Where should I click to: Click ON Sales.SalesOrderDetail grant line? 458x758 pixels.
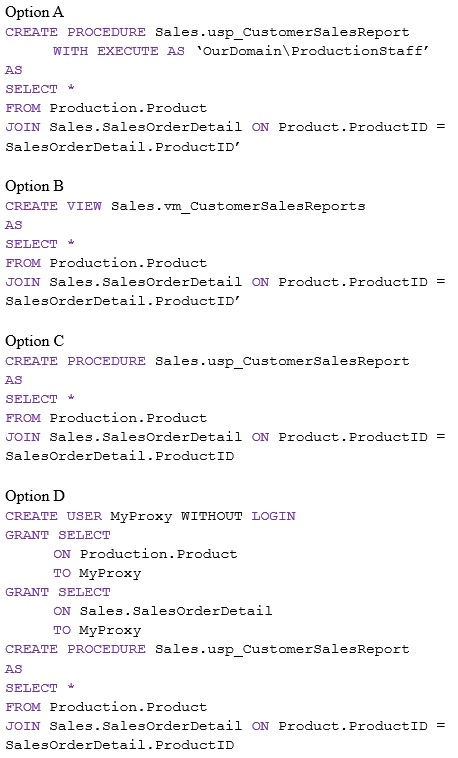coord(163,611)
